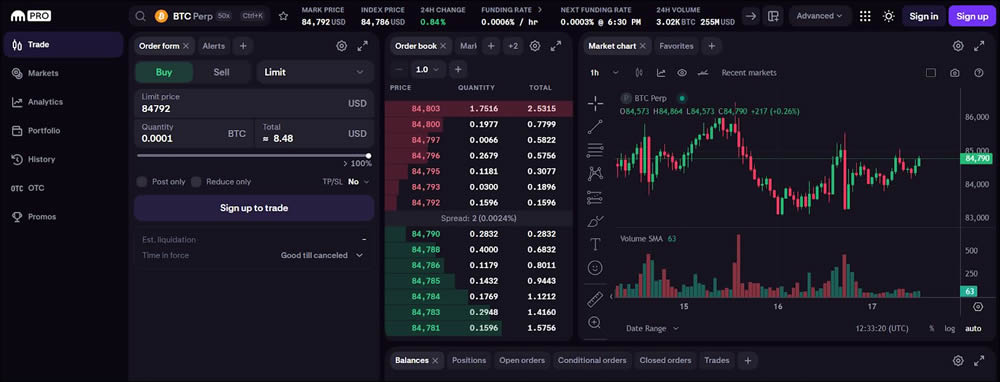The height and width of the screenshot is (382, 1000).
Task: Add BTC Perp to favorites star
Action: [x=283, y=16]
